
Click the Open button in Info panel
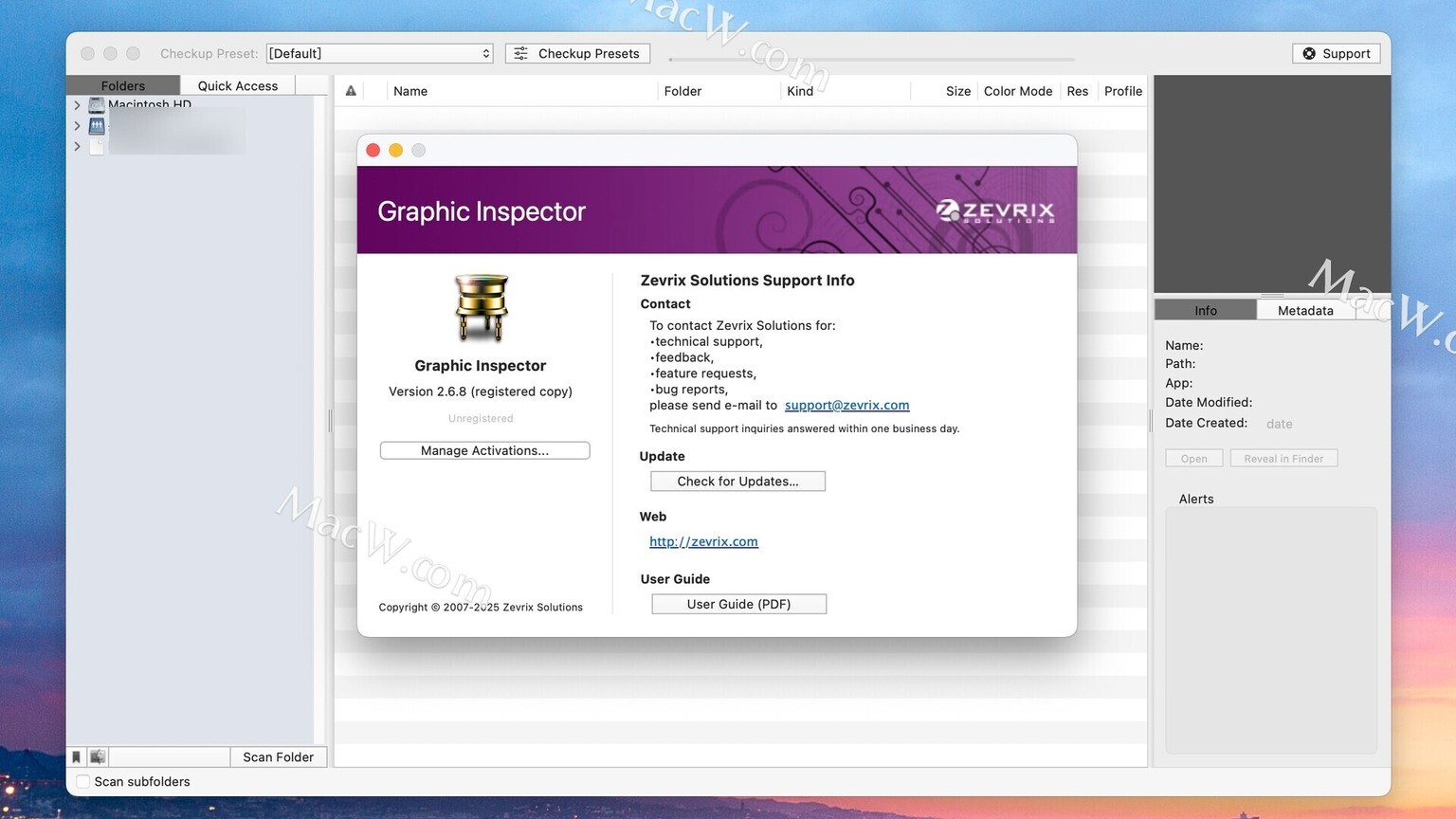click(x=1194, y=458)
